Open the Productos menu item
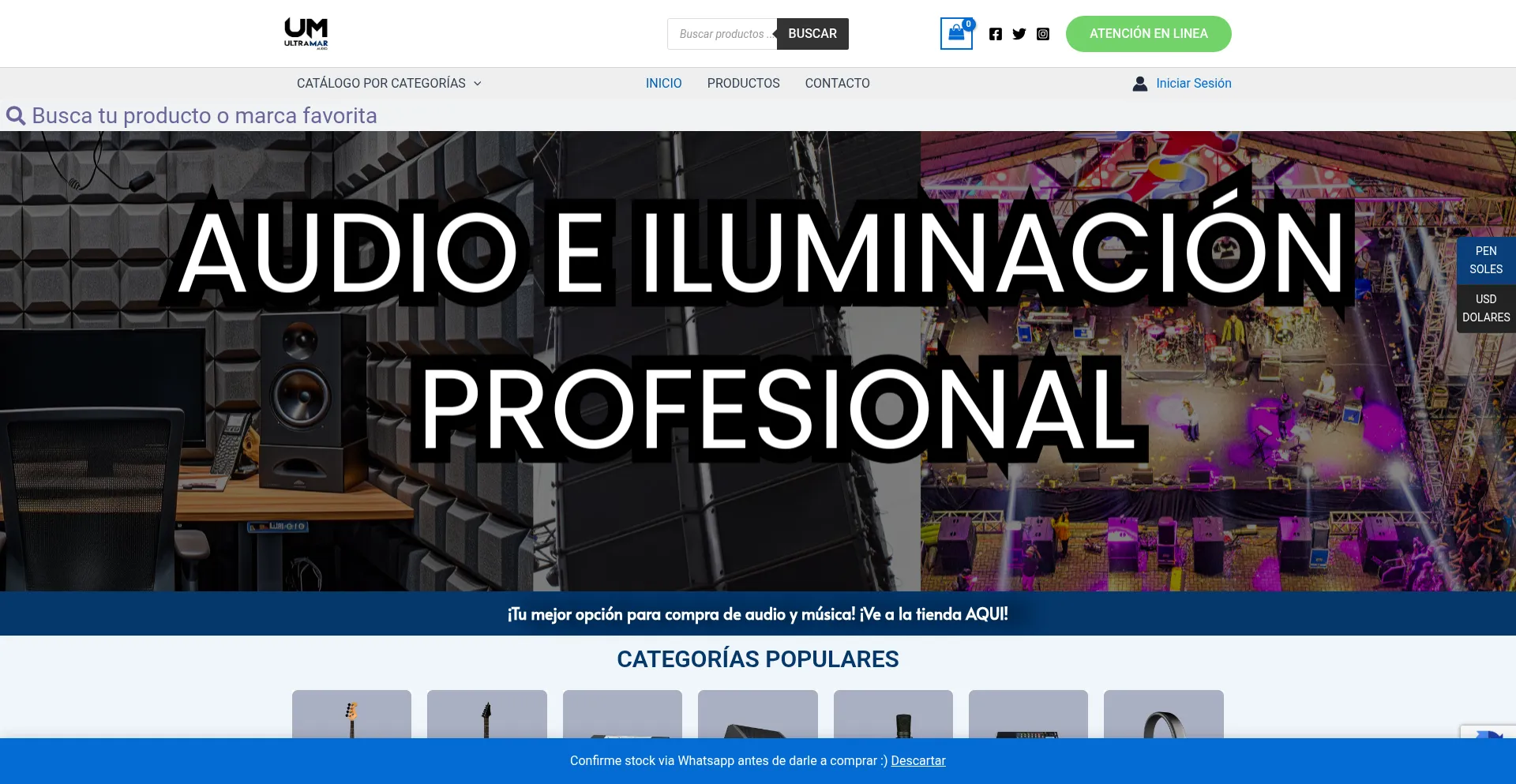The image size is (1516, 784). [x=743, y=84]
